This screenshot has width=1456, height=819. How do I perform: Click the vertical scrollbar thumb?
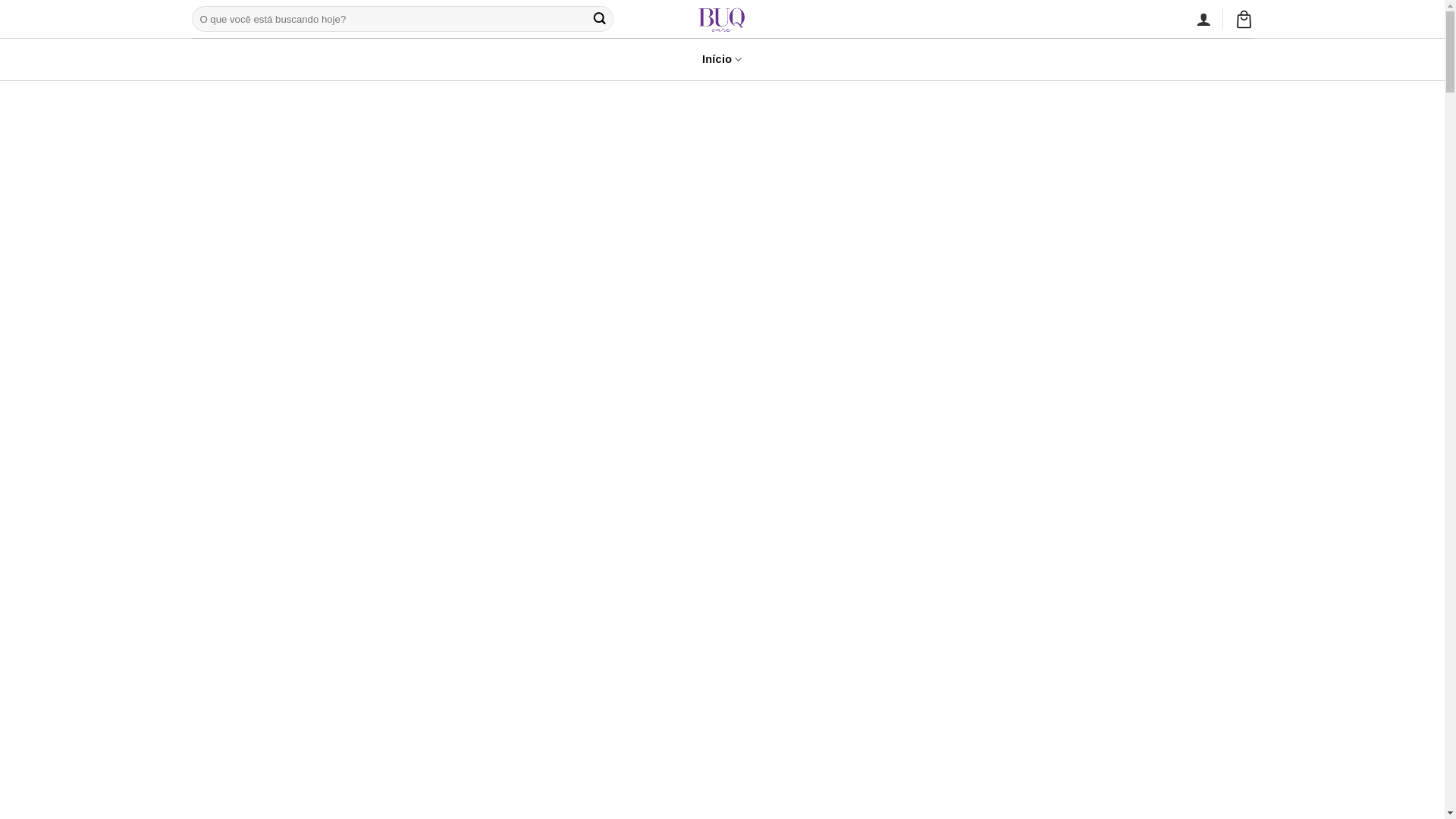(1450, 52)
